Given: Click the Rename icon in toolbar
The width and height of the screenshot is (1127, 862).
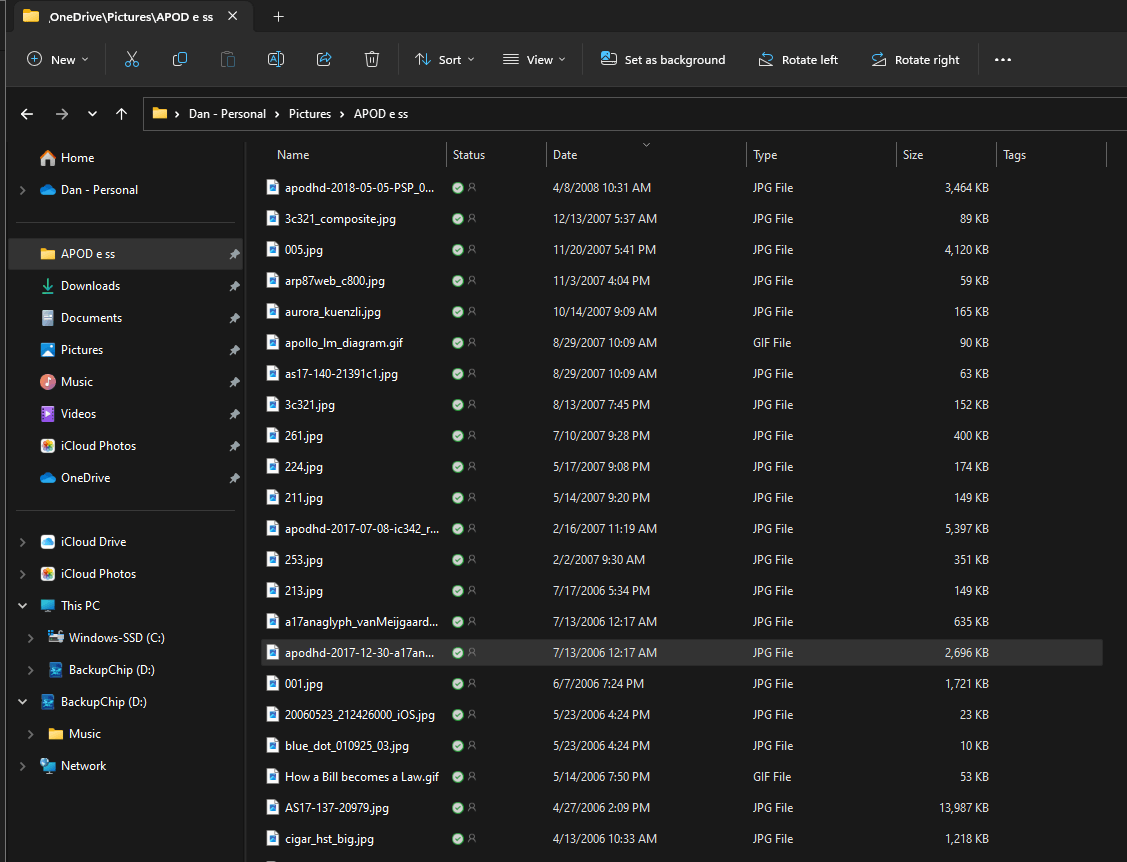Looking at the screenshot, I should tap(276, 60).
